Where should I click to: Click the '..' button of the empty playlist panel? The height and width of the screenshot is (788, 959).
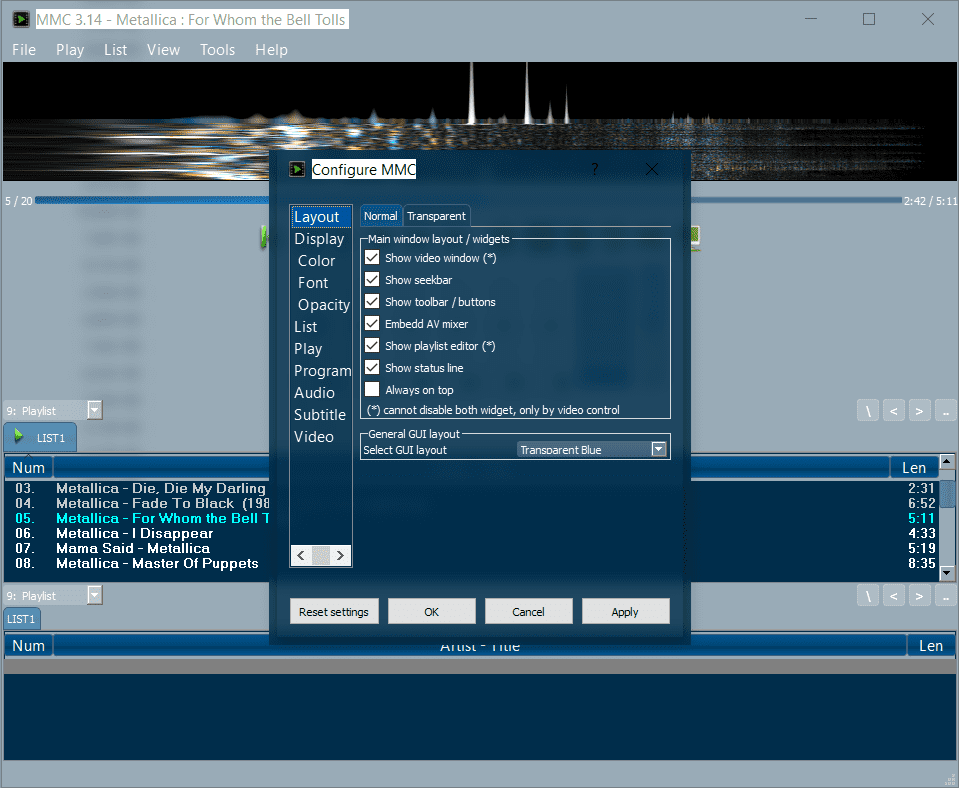(x=946, y=596)
